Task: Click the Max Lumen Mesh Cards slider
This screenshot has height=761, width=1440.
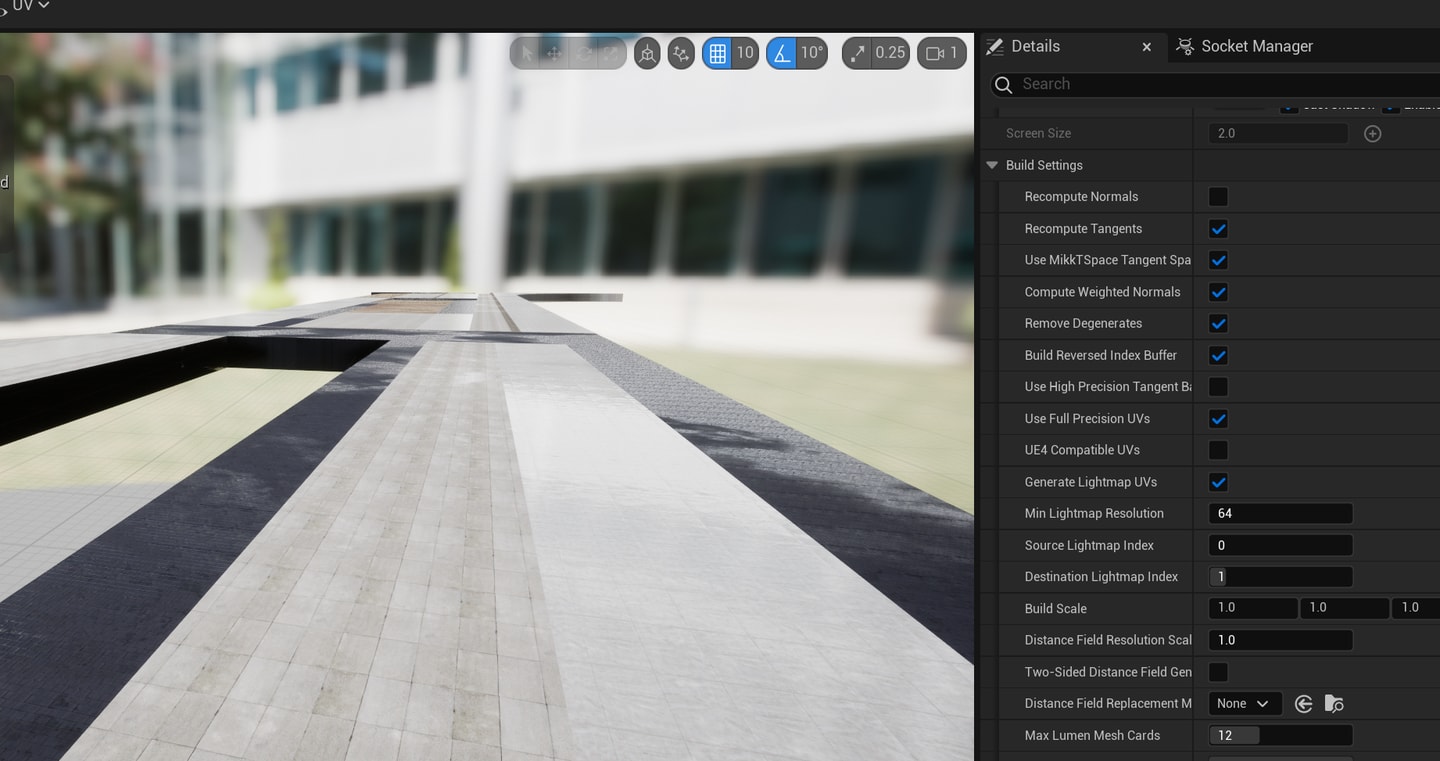Action: [1281, 736]
